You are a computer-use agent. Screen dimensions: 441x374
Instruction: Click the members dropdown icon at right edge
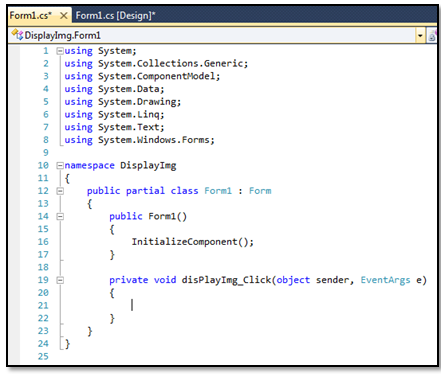point(432,35)
